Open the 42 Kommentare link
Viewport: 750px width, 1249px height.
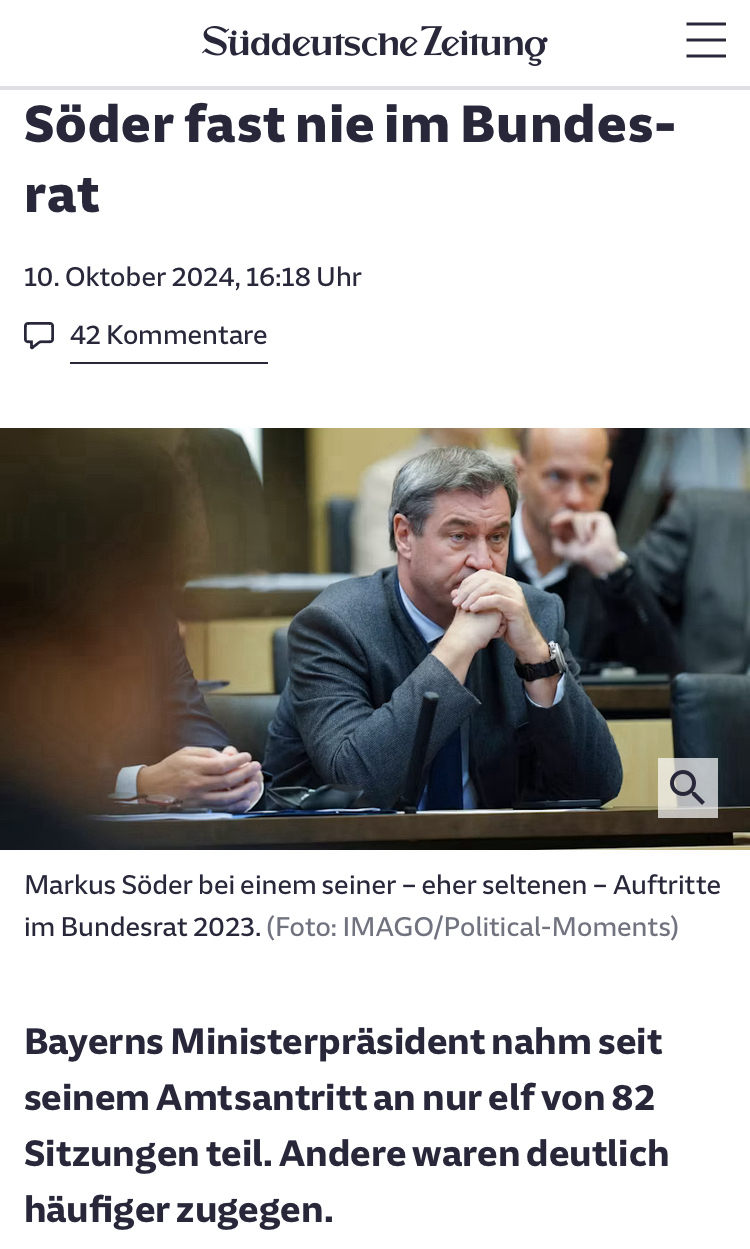(x=169, y=335)
